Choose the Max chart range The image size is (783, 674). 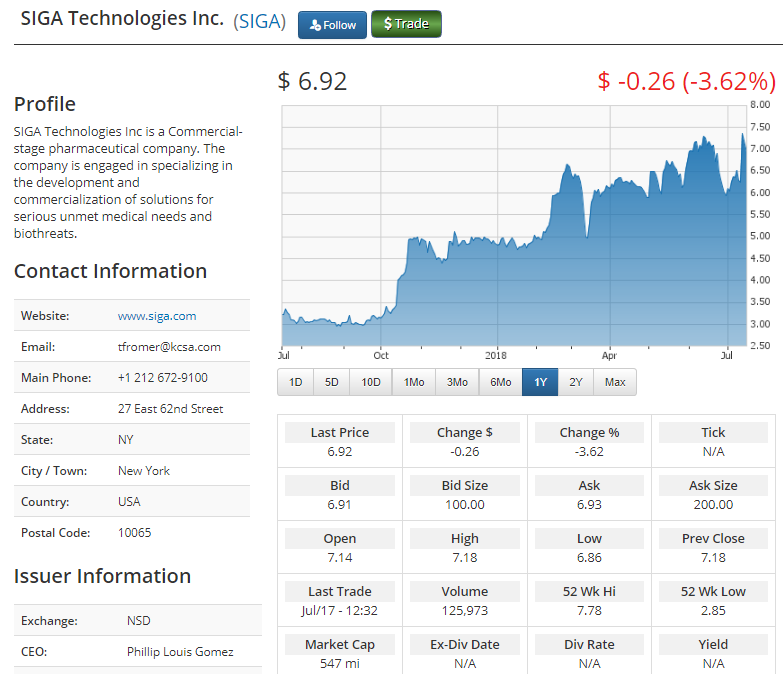(615, 382)
